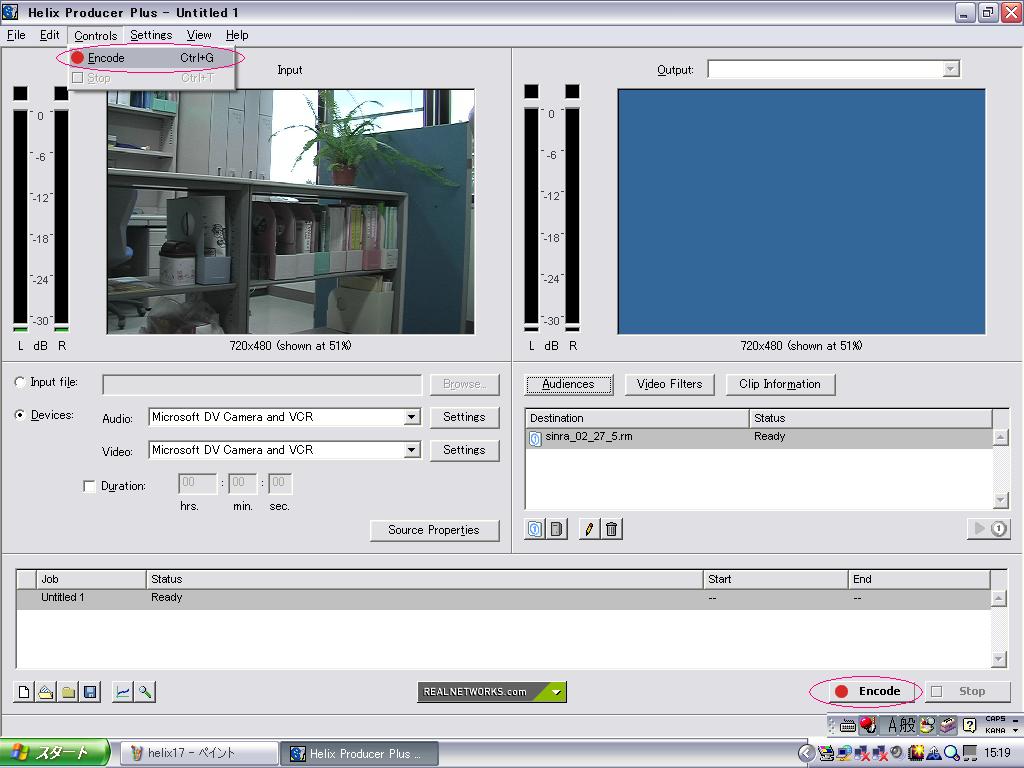Screen dimensions: 1024x768
Task: Click the language bar help question icon
Action: tap(969, 725)
